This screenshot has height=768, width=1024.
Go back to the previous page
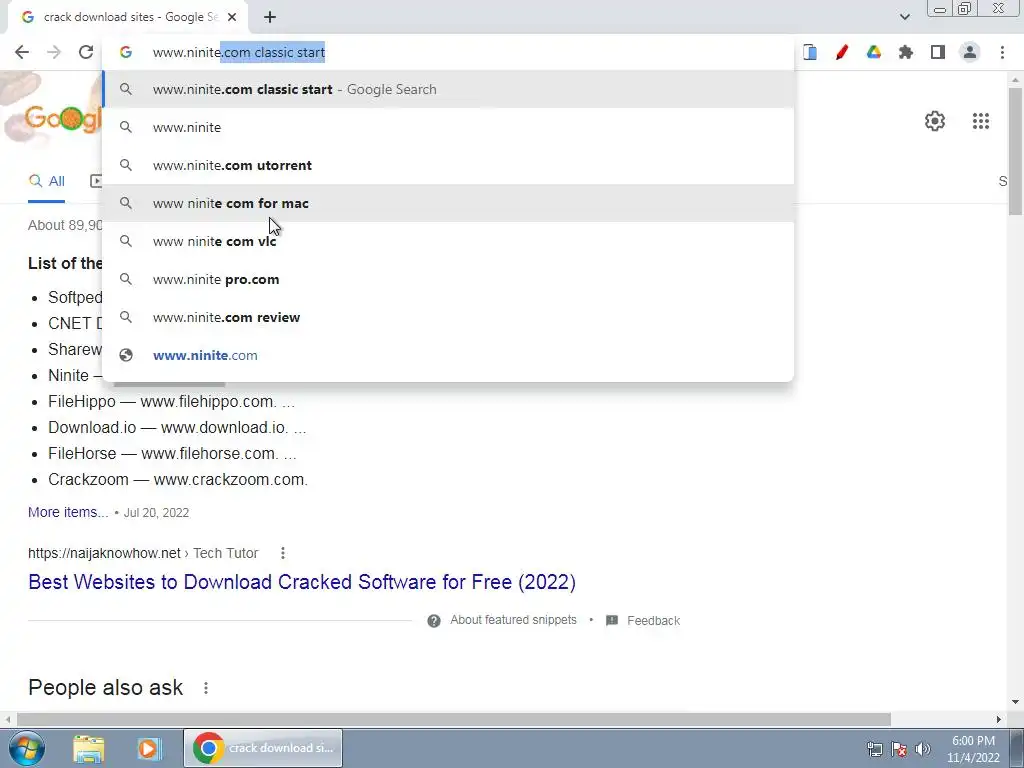pos(22,52)
